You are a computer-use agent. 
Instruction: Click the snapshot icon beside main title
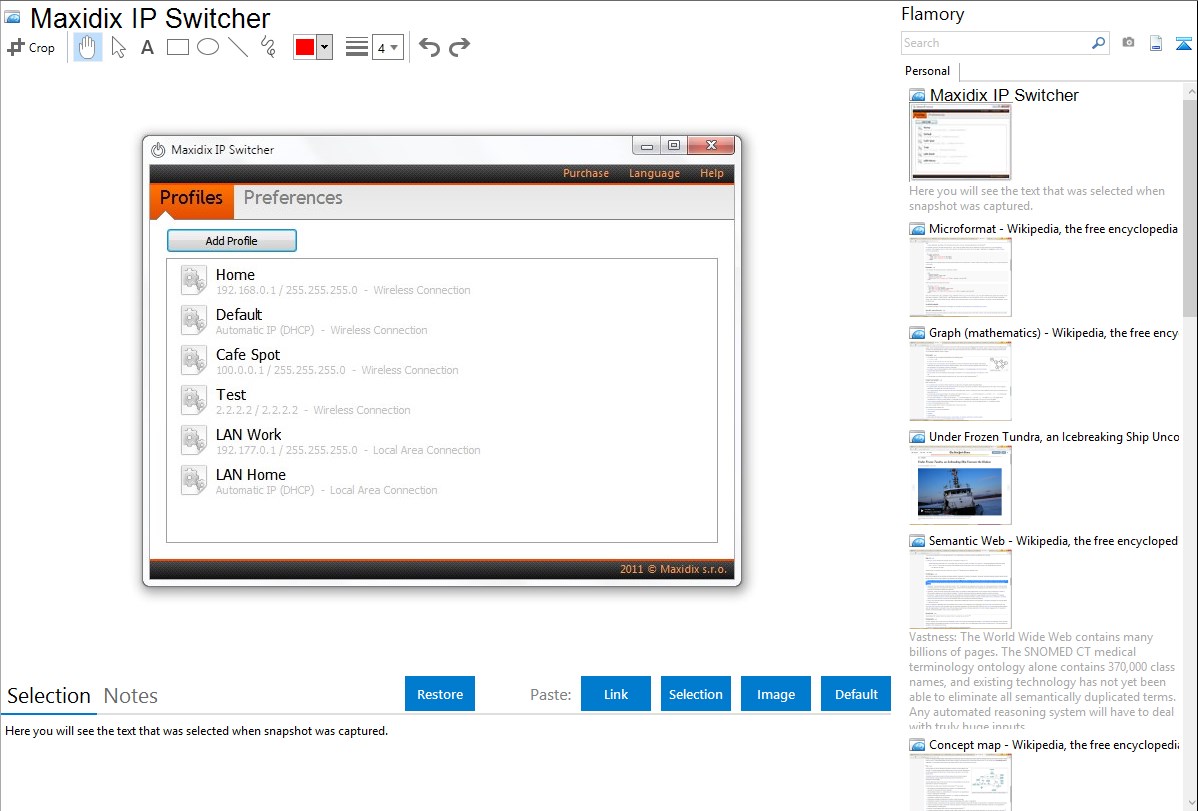point(12,17)
